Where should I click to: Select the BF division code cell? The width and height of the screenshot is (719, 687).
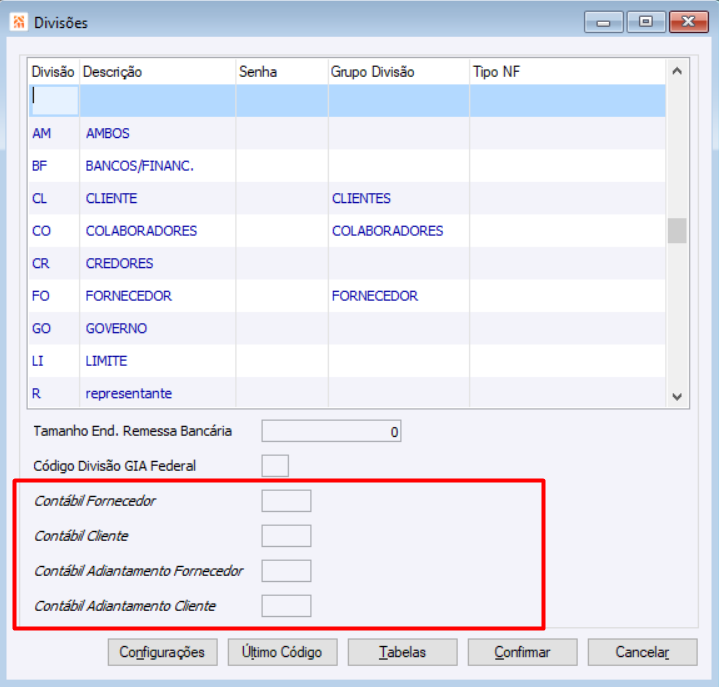point(54,166)
